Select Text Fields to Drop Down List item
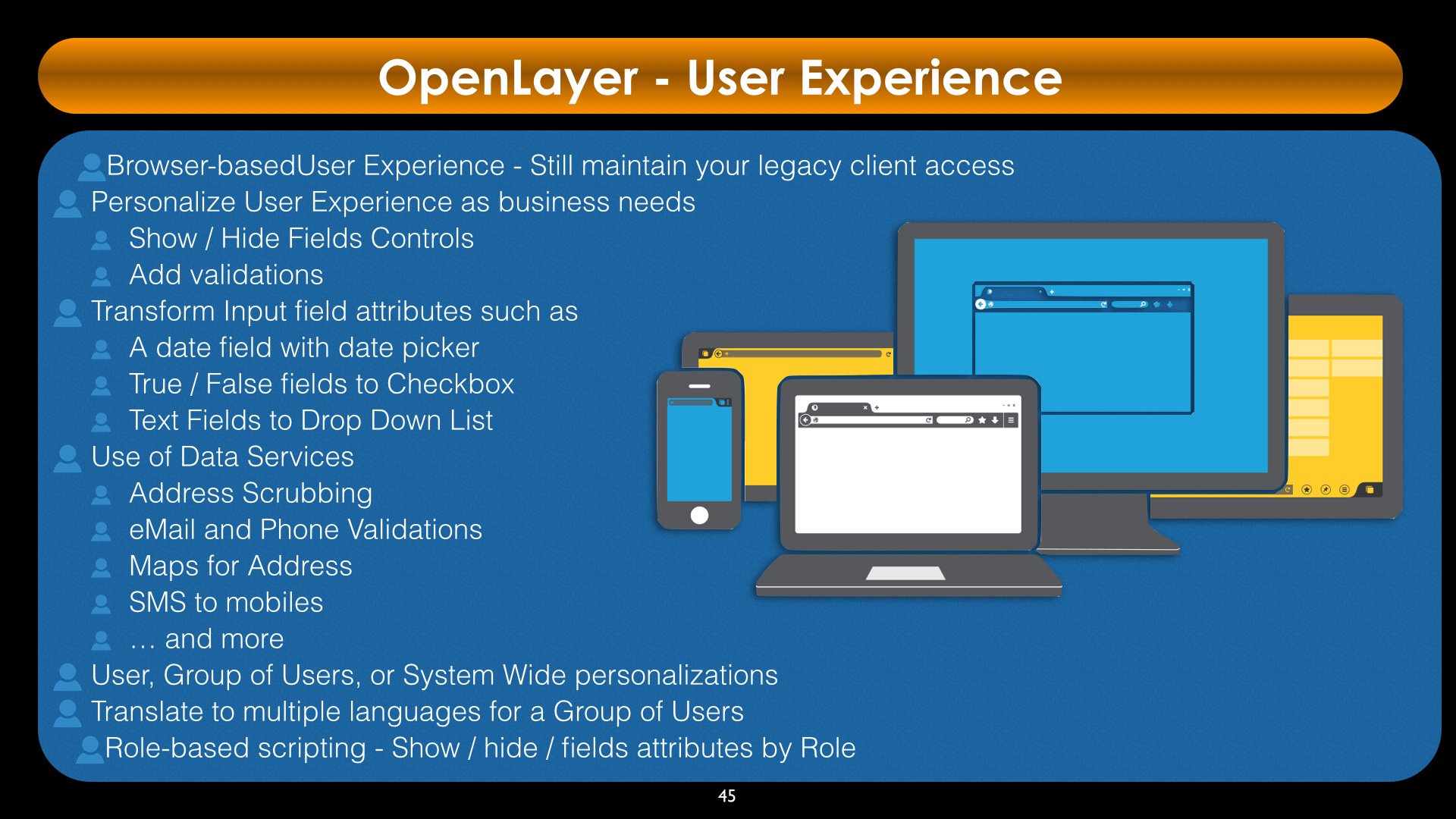The width and height of the screenshot is (1456, 819). tap(298, 418)
